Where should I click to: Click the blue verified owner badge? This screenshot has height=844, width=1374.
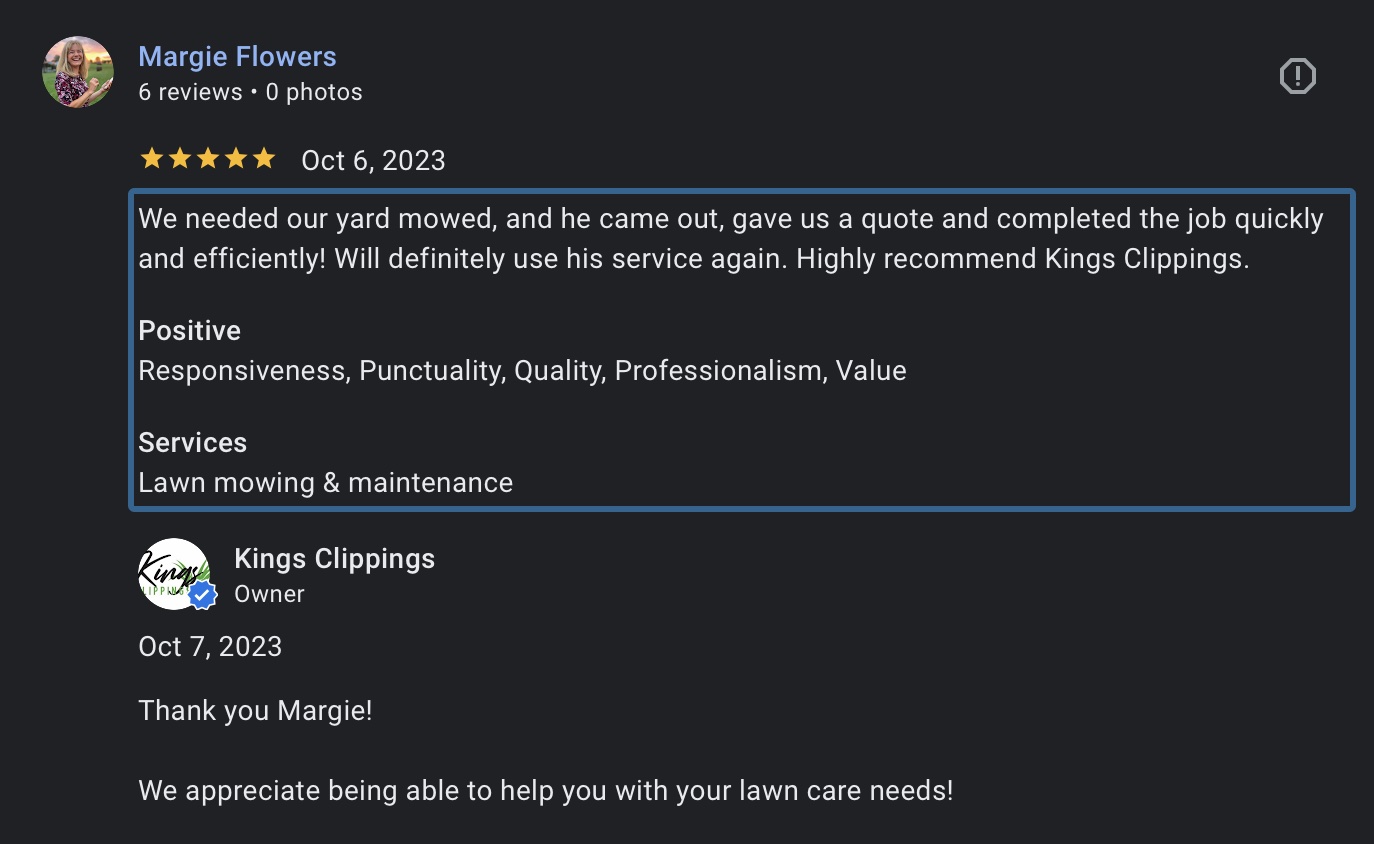pos(203,597)
